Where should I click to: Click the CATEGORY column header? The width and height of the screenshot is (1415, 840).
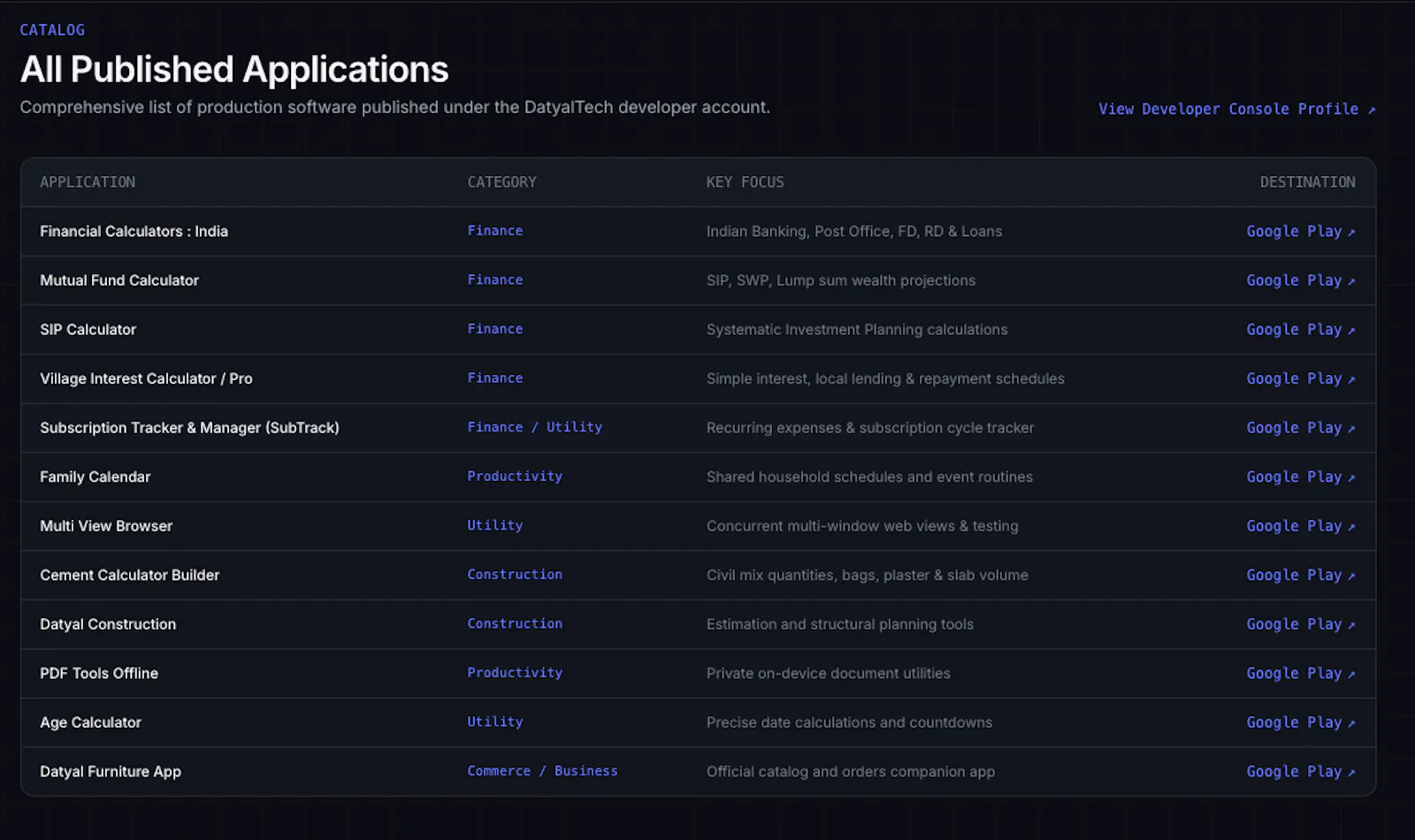[x=501, y=182]
